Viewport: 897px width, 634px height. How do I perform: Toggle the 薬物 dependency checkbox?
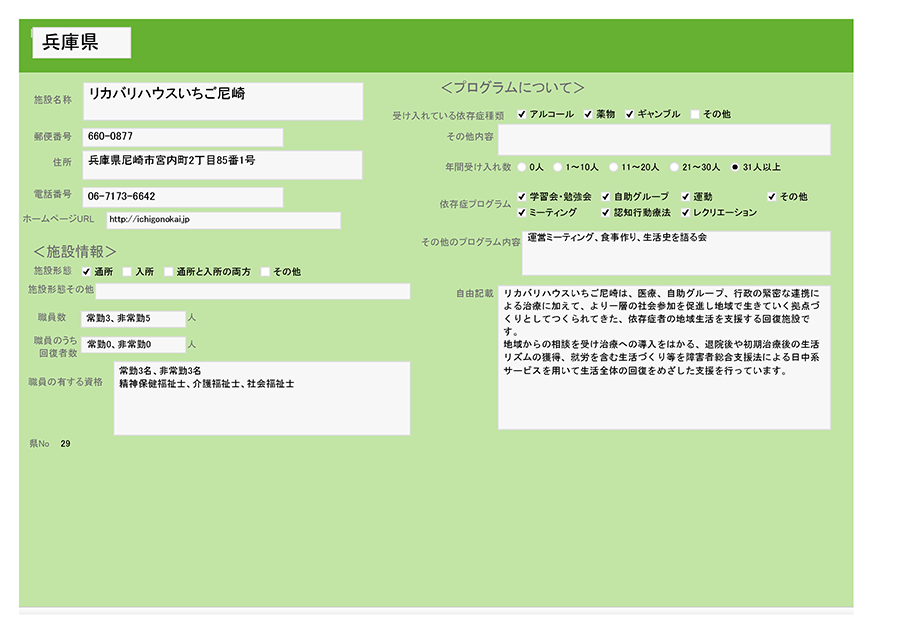(589, 114)
